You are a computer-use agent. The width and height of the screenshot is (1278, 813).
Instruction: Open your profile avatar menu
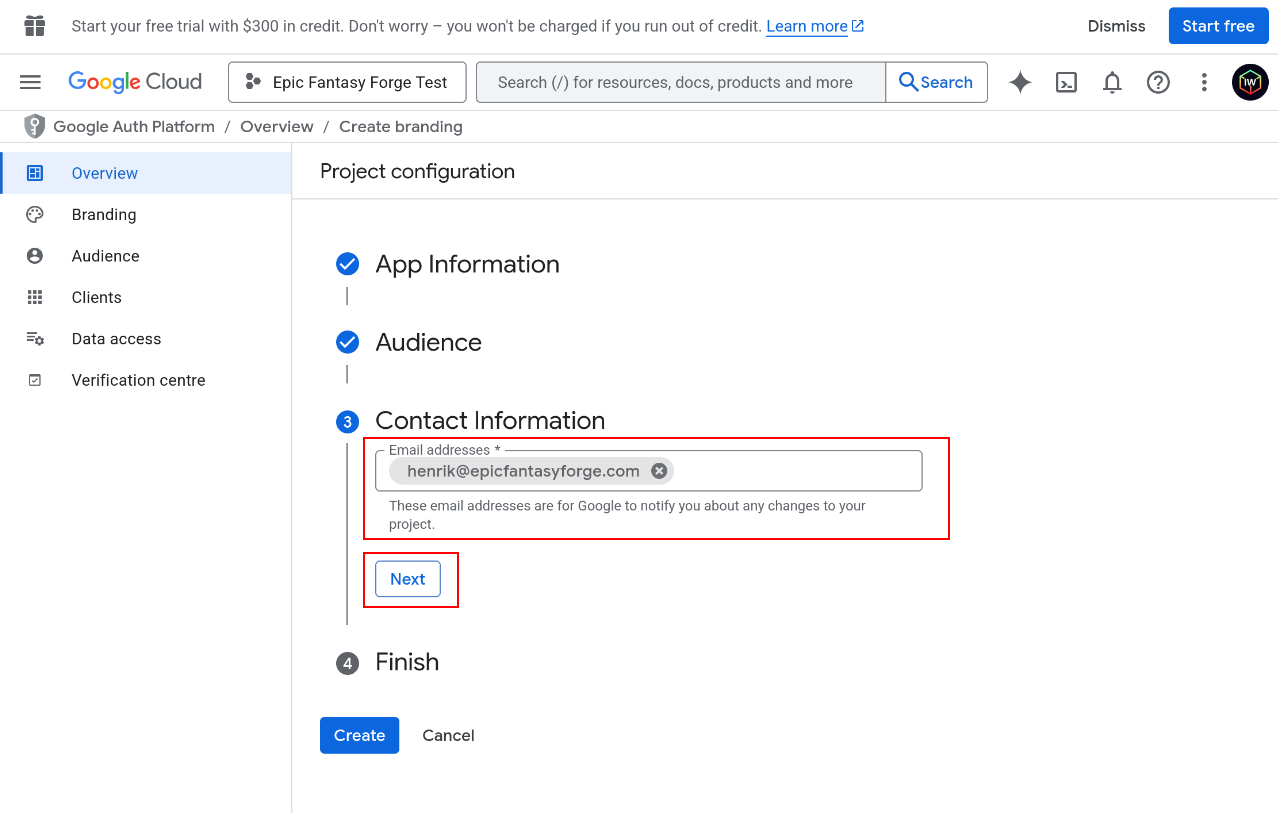tap(1249, 82)
